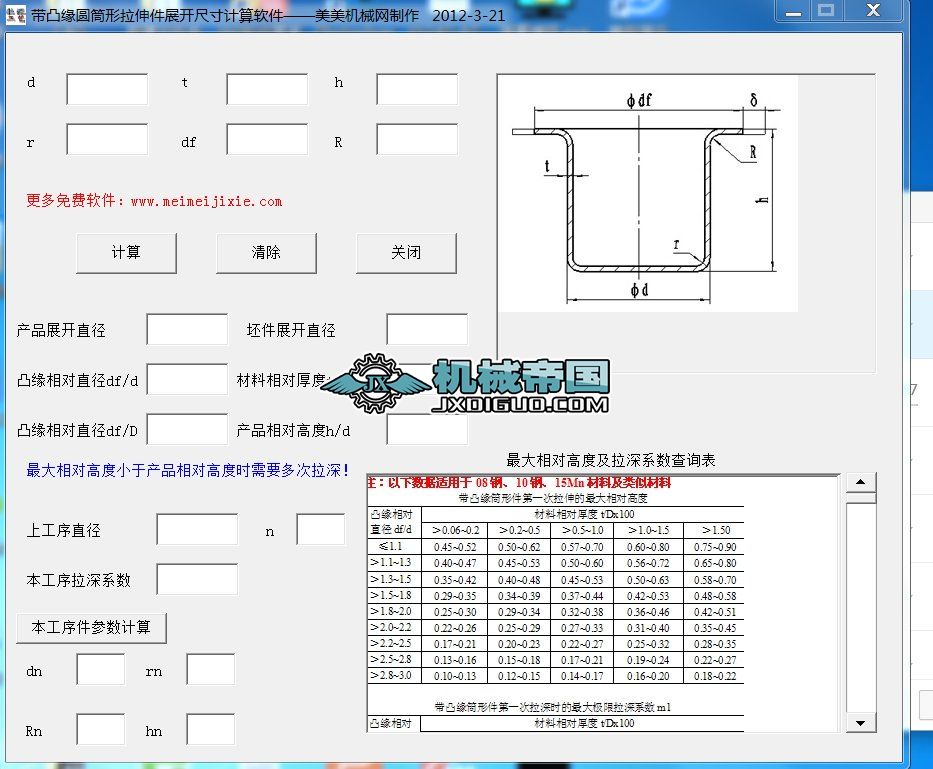Image resolution: width=933 pixels, height=769 pixels.
Task: Close the window with the X button
Action: [x=873, y=11]
